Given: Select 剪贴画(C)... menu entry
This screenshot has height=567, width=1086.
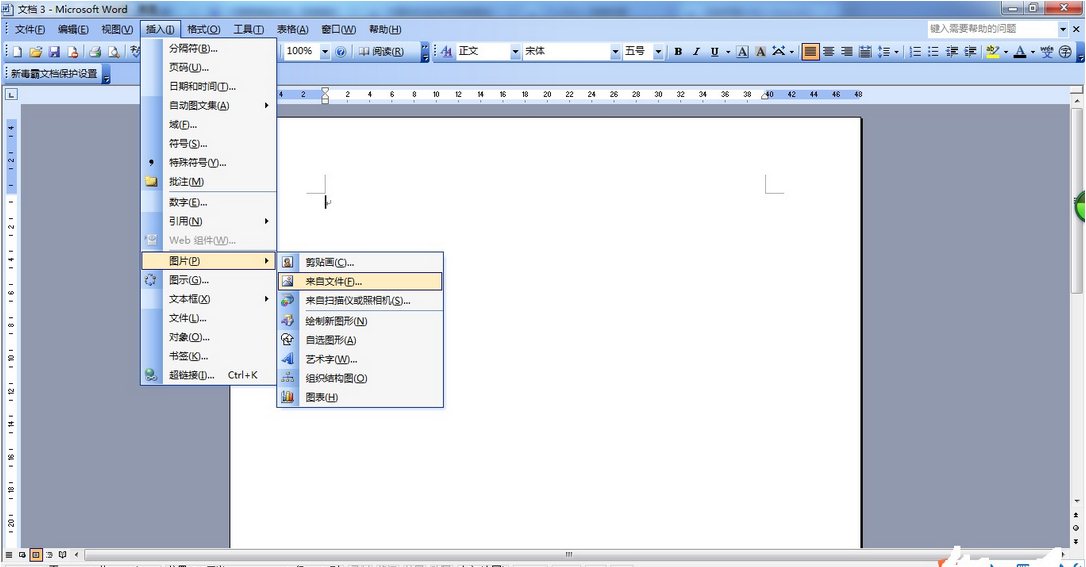Looking at the screenshot, I should pos(359,262).
